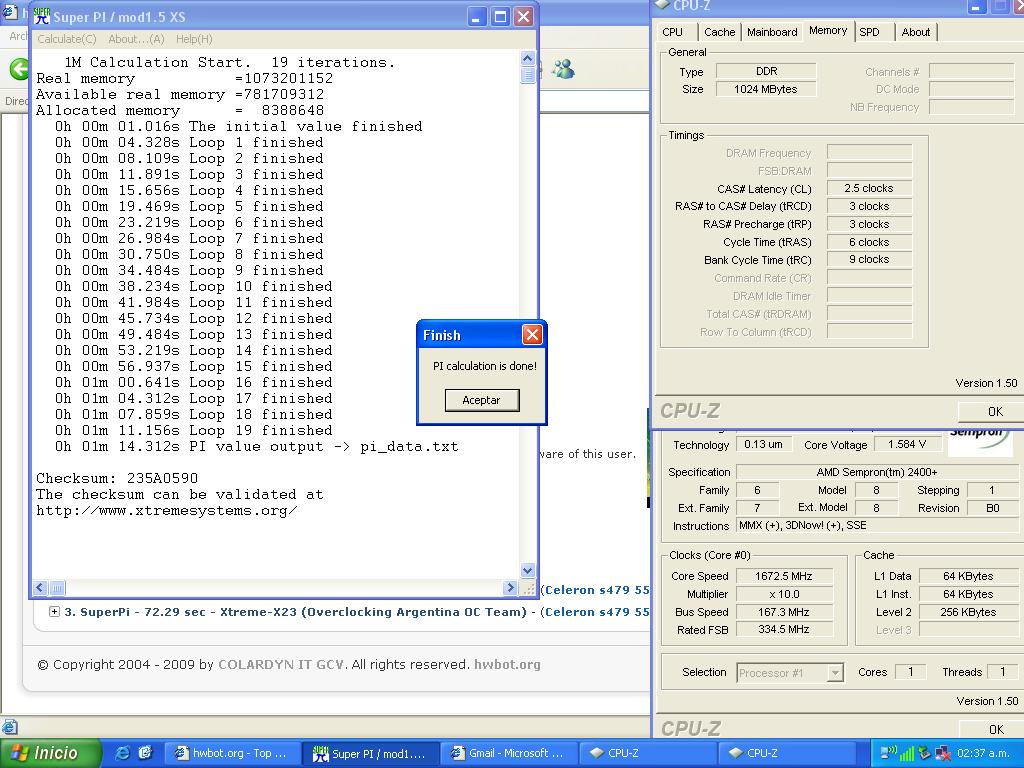The height and width of the screenshot is (768, 1024).
Task: Open the Inicio start menu
Action: pos(51,754)
